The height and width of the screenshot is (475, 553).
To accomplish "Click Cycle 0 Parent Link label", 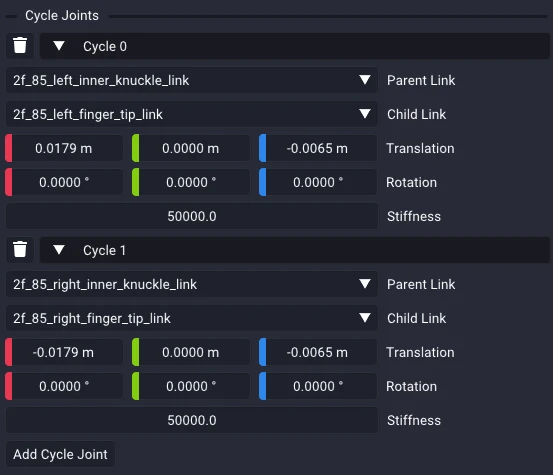I will point(421,80).
